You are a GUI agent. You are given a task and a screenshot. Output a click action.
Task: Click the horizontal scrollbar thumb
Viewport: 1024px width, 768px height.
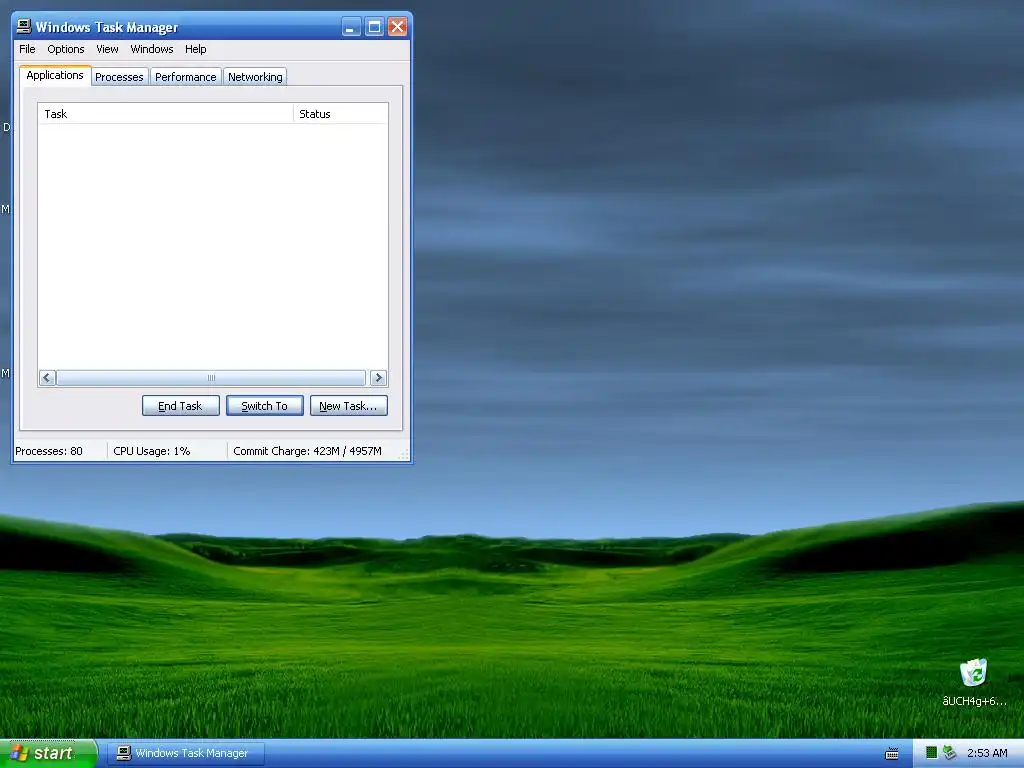pyautogui.click(x=211, y=378)
